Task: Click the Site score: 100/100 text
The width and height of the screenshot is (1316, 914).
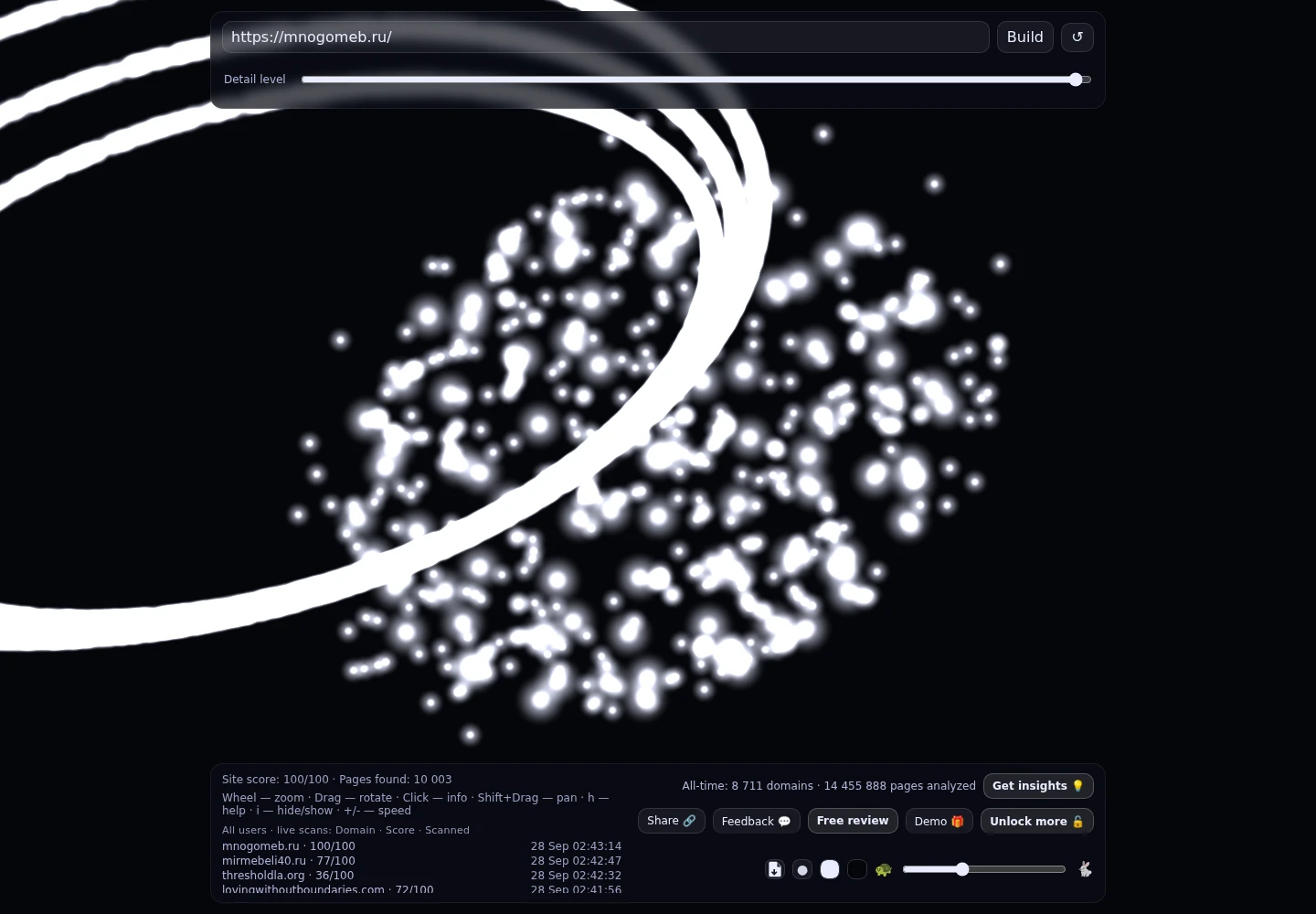Action: 275,780
